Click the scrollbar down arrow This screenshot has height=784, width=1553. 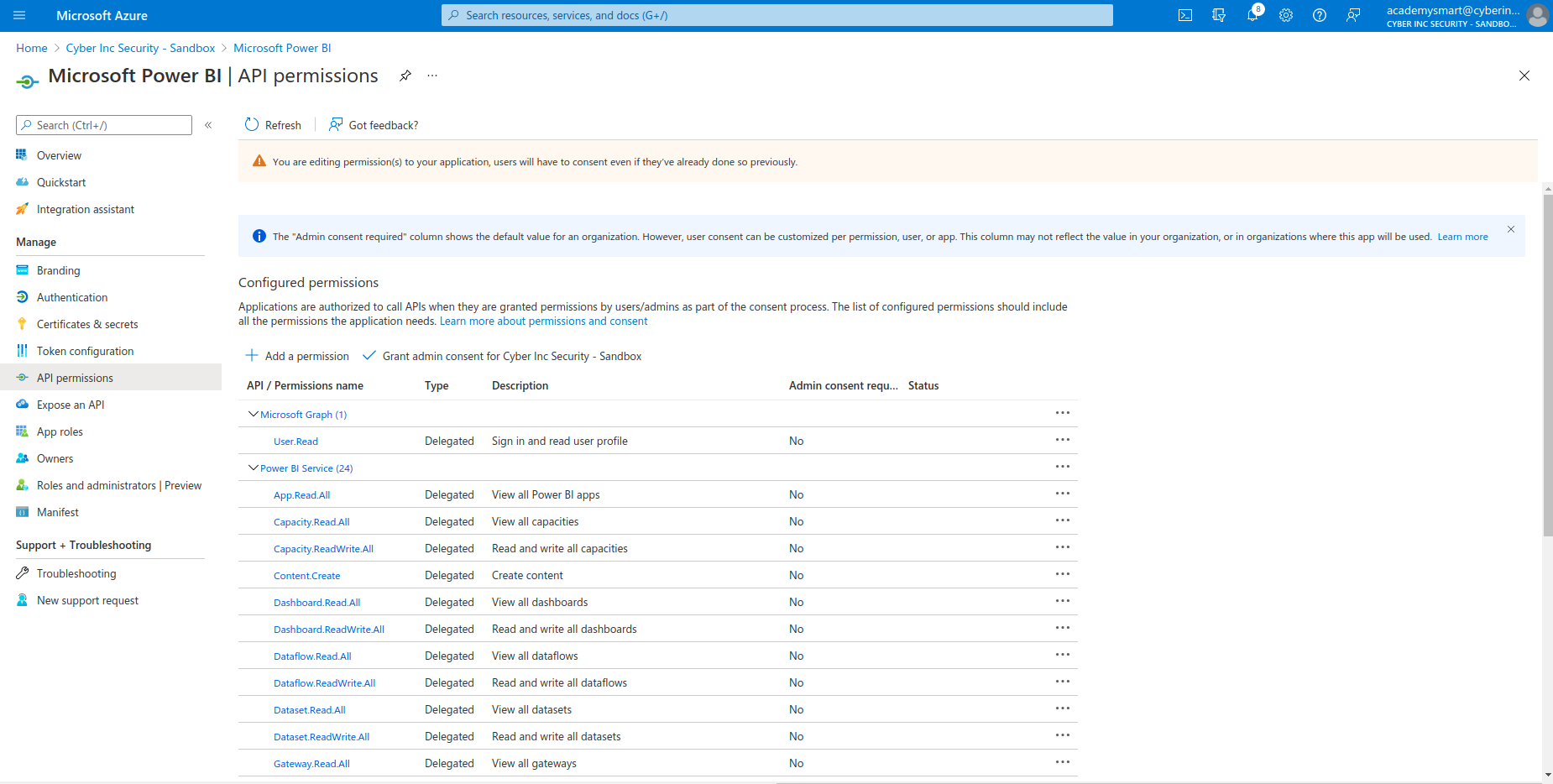(1548, 775)
